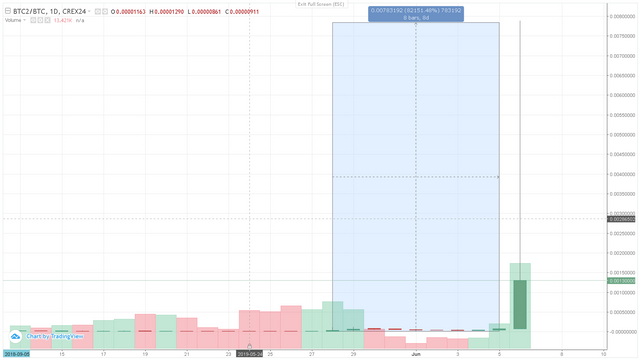Click the TradingView cloud logo icon

pos(16,337)
